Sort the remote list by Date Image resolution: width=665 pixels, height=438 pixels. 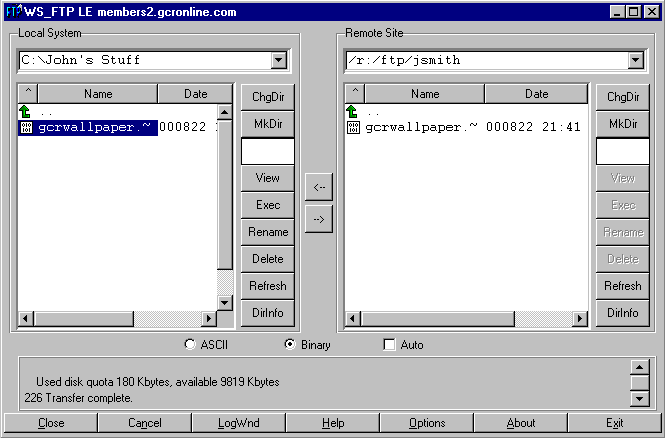536,93
